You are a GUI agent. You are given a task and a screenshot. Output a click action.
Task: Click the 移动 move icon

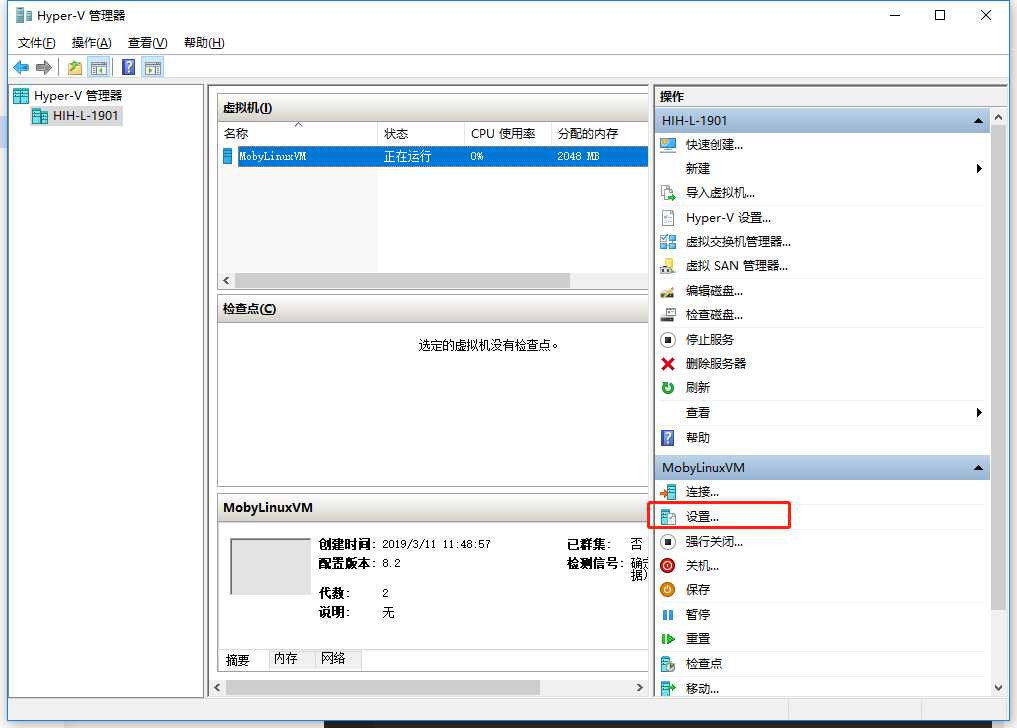pyautogui.click(x=668, y=688)
